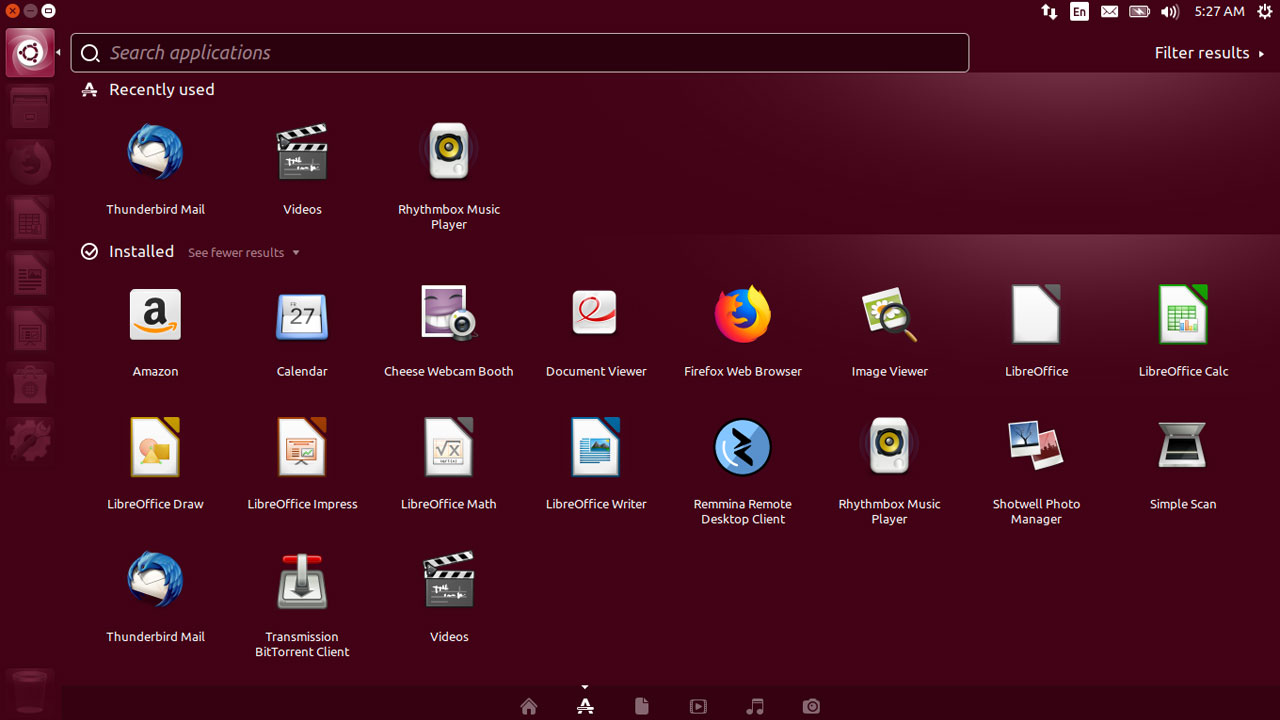Click the Search applications field
The width and height of the screenshot is (1280, 720).
click(520, 53)
